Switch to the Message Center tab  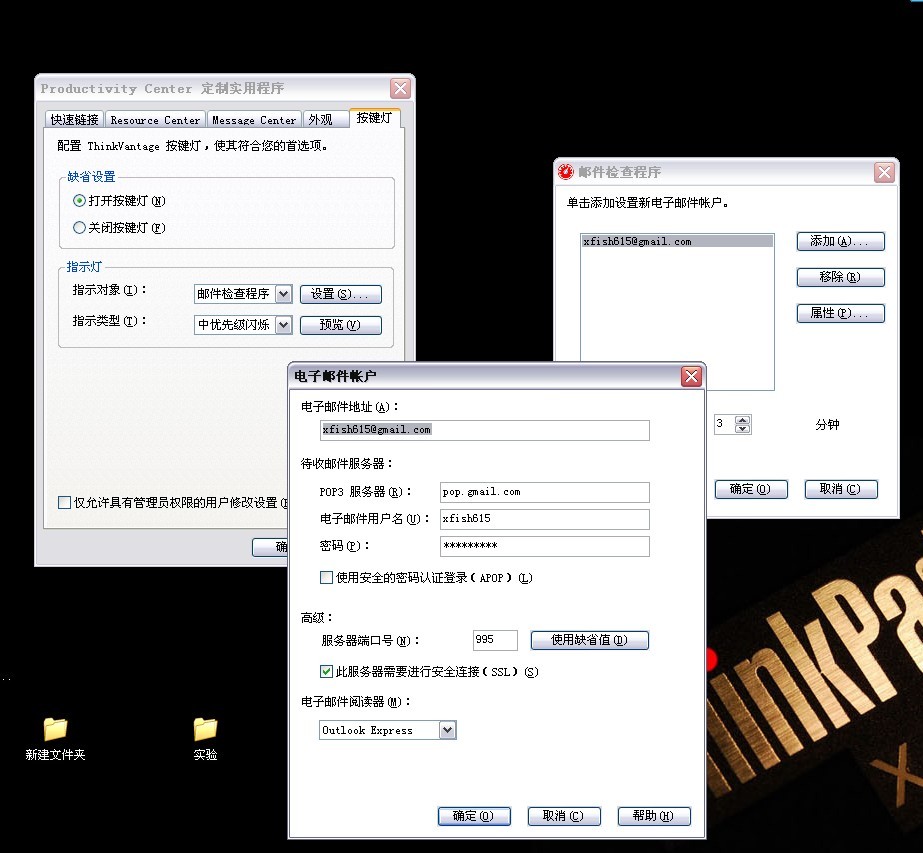click(x=254, y=120)
